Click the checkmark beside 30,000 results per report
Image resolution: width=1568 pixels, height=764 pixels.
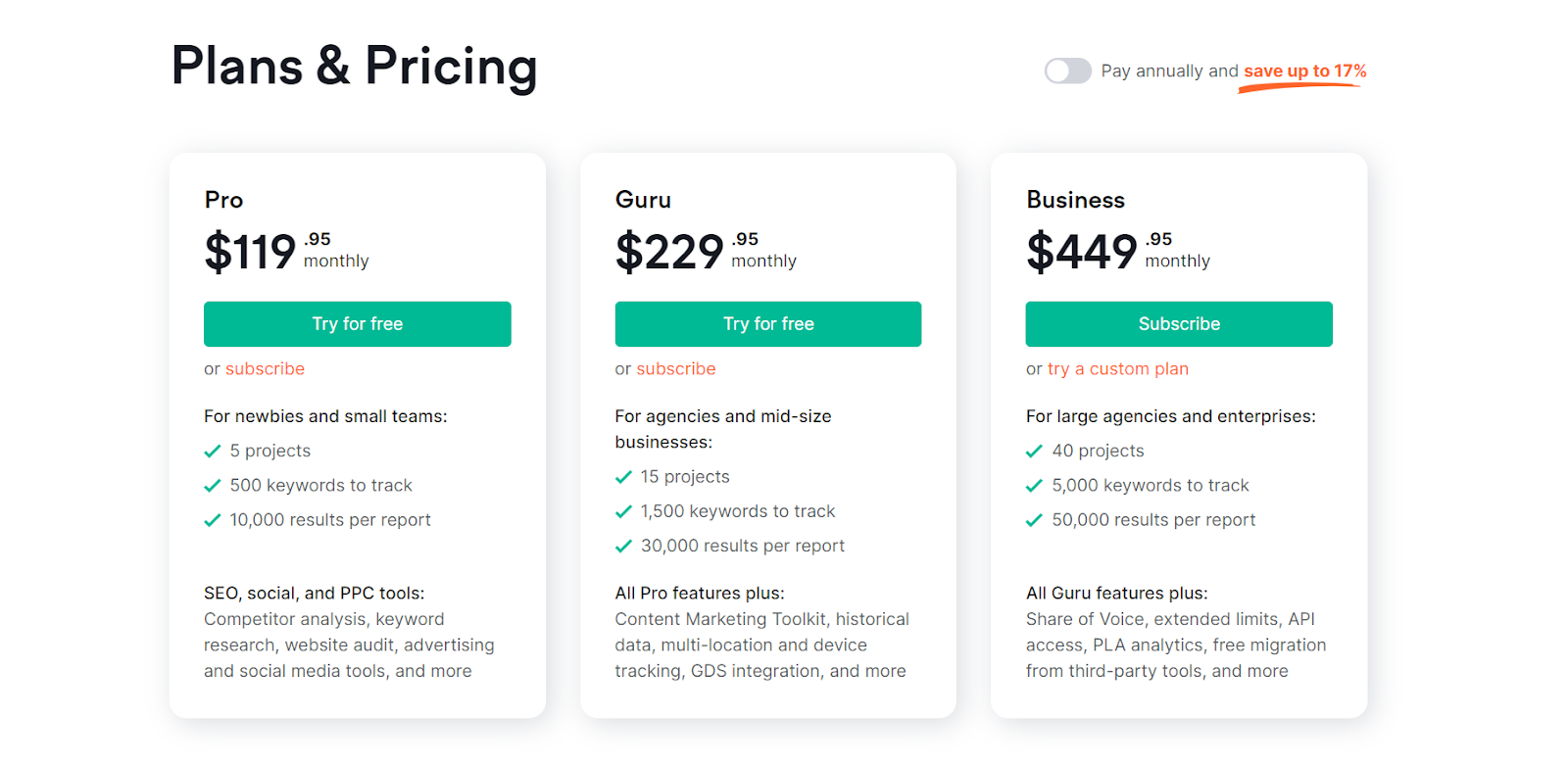pyautogui.click(x=623, y=547)
